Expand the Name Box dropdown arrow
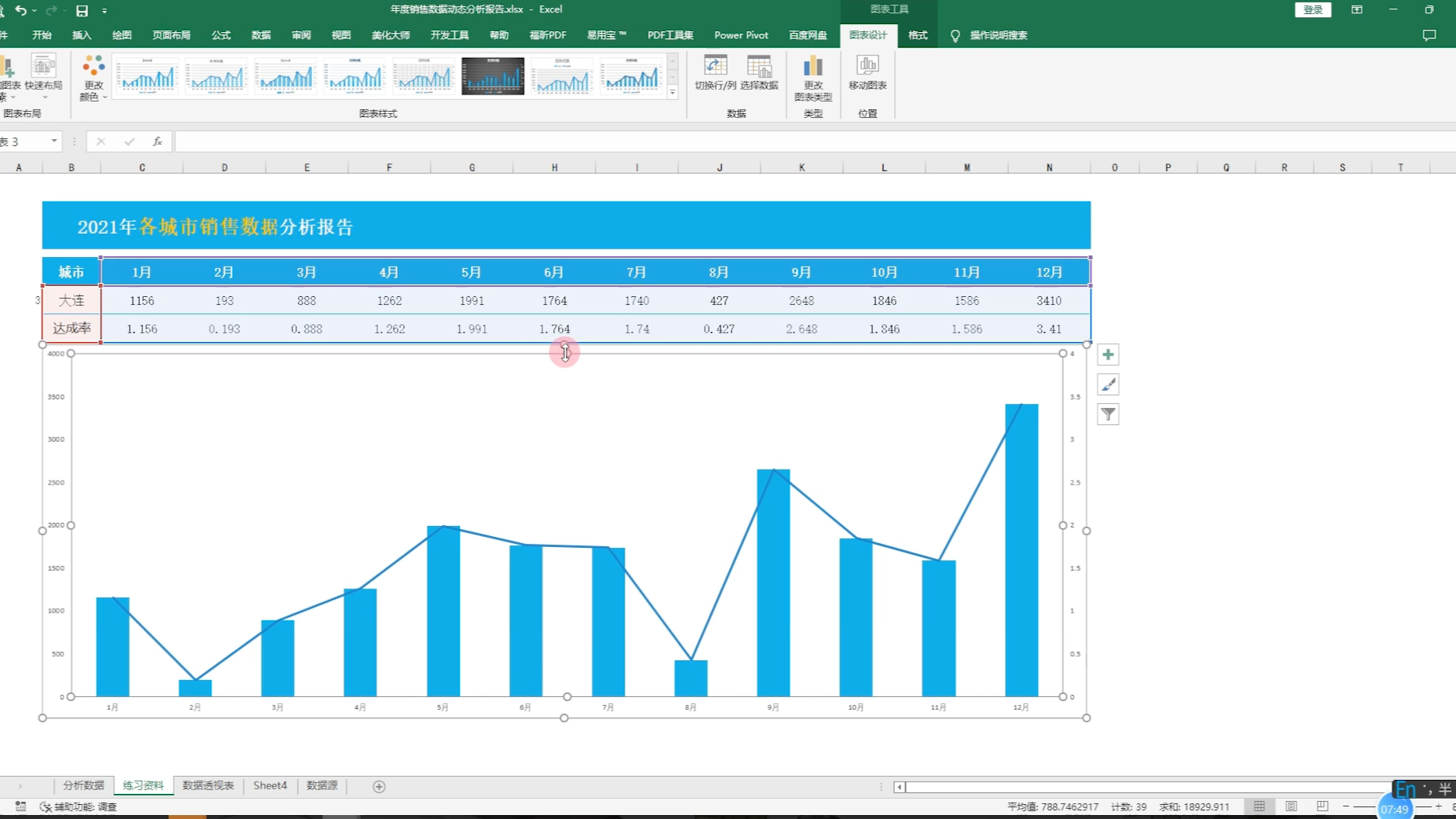The width and height of the screenshot is (1456, 819). (54, 141)
